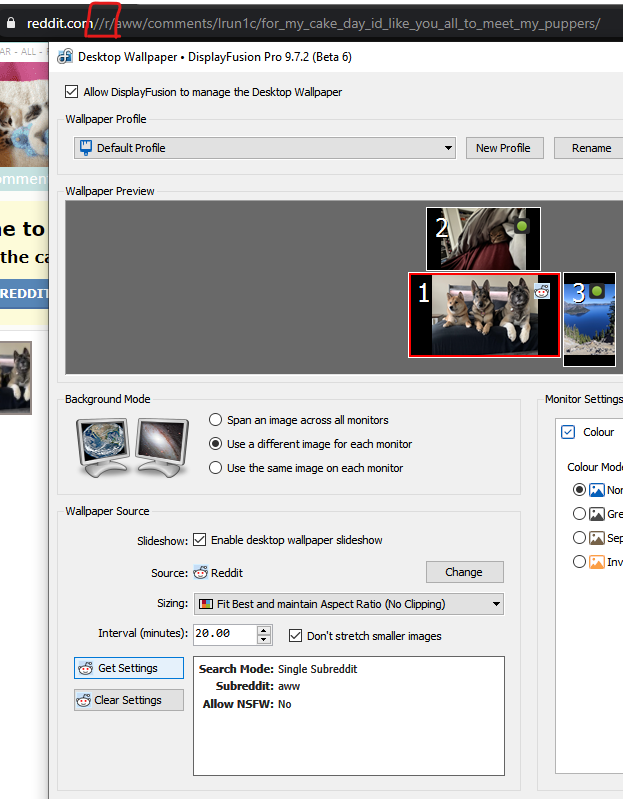Disable Enable desktop wallpaper slideshow checkbox
623x799 pixels.
pyautogui.click(x=199, y=540)
